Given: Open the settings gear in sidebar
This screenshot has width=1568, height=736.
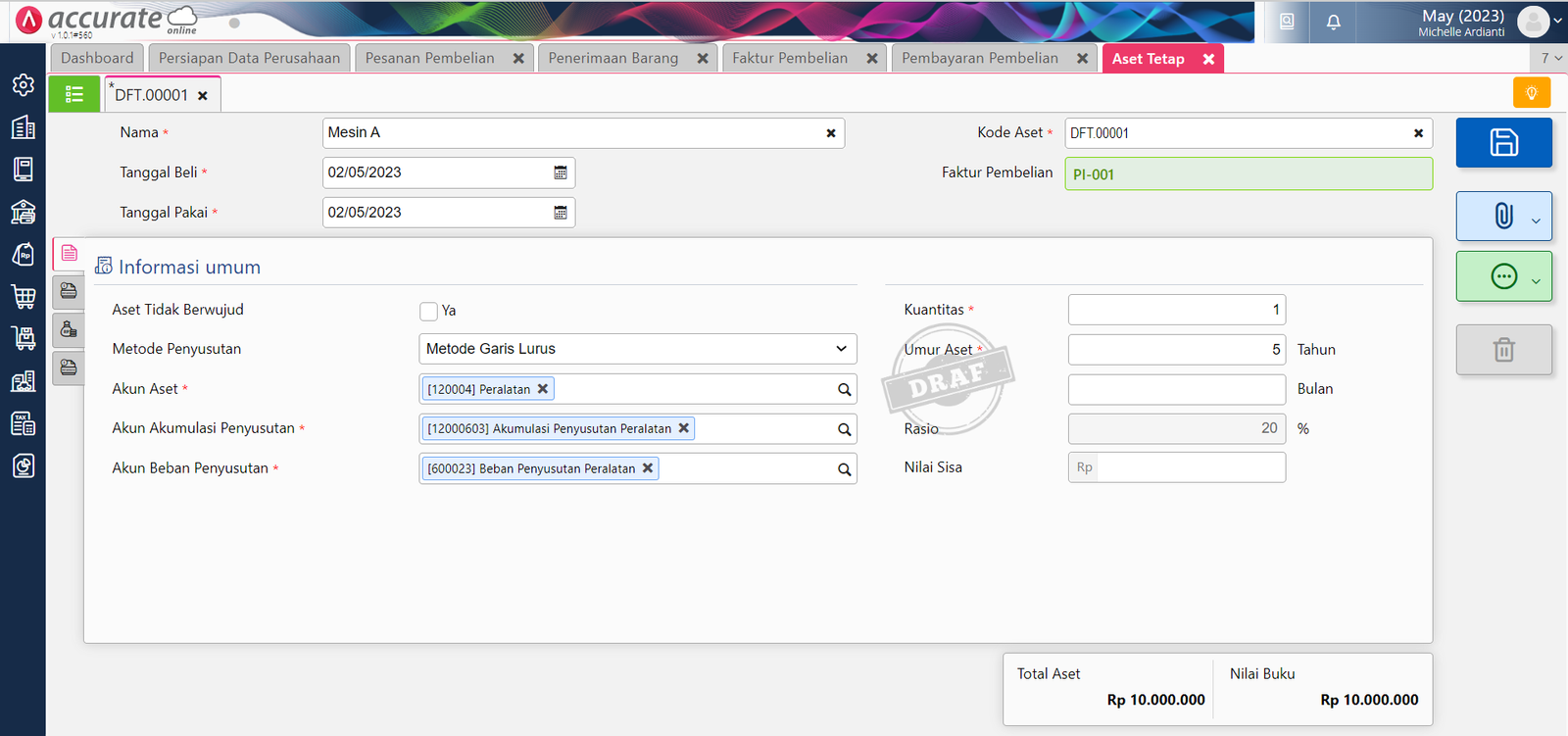Looking at the screenshot, I should tap(24, 85).
